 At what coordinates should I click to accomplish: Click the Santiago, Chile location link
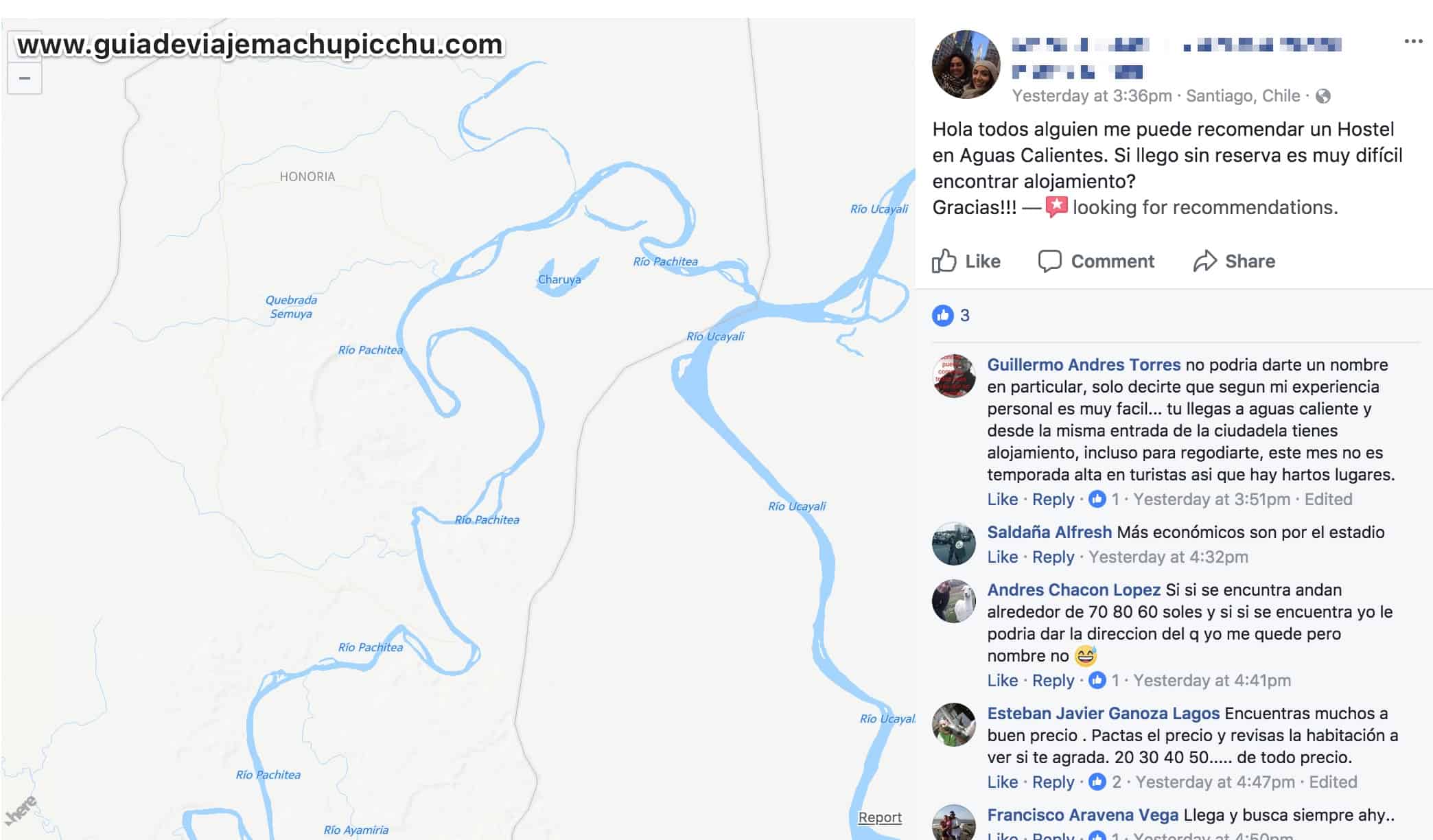pos(1243,95)
